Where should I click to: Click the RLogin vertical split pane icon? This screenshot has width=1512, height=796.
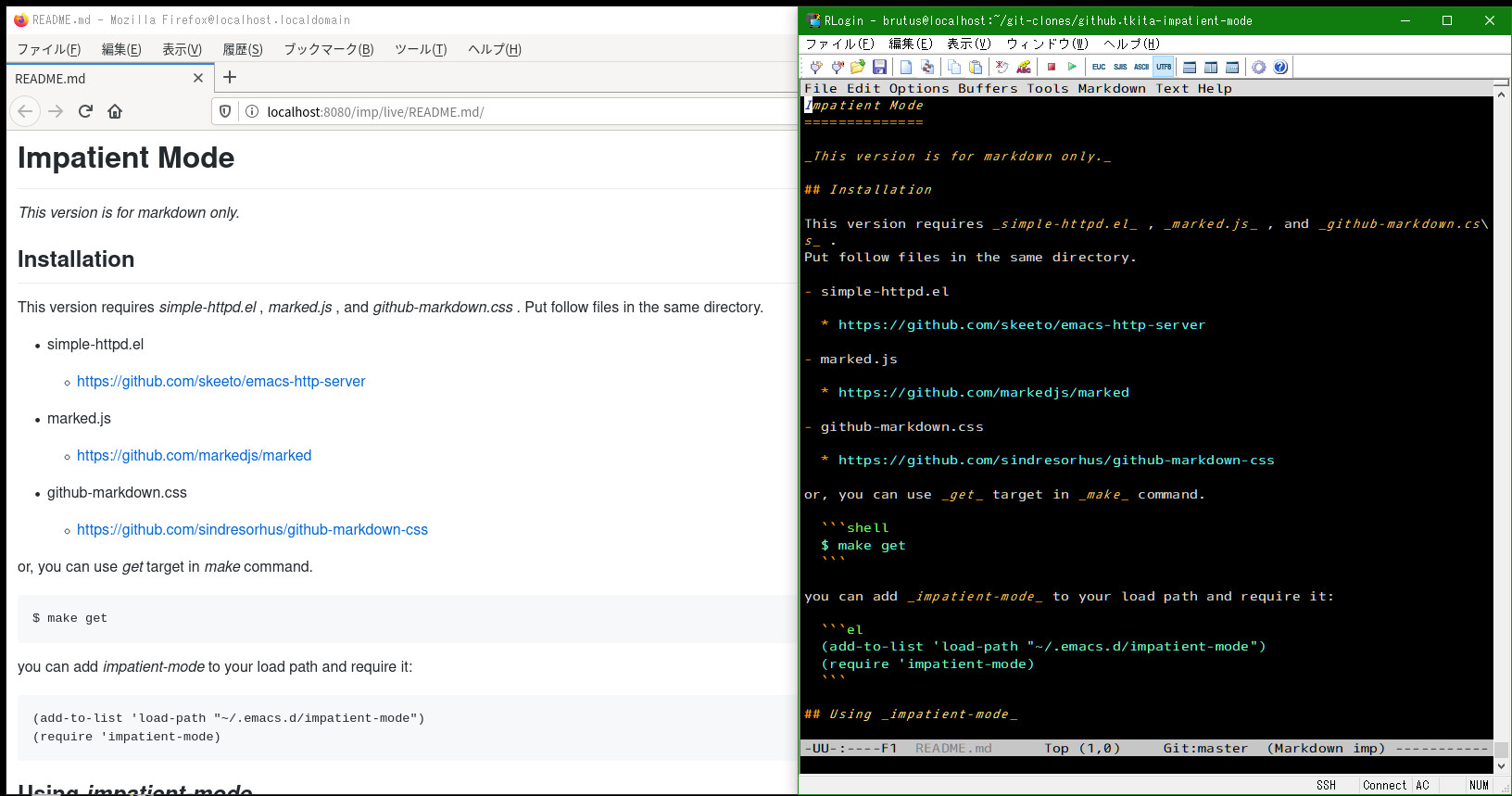(x=1211, y=67)
